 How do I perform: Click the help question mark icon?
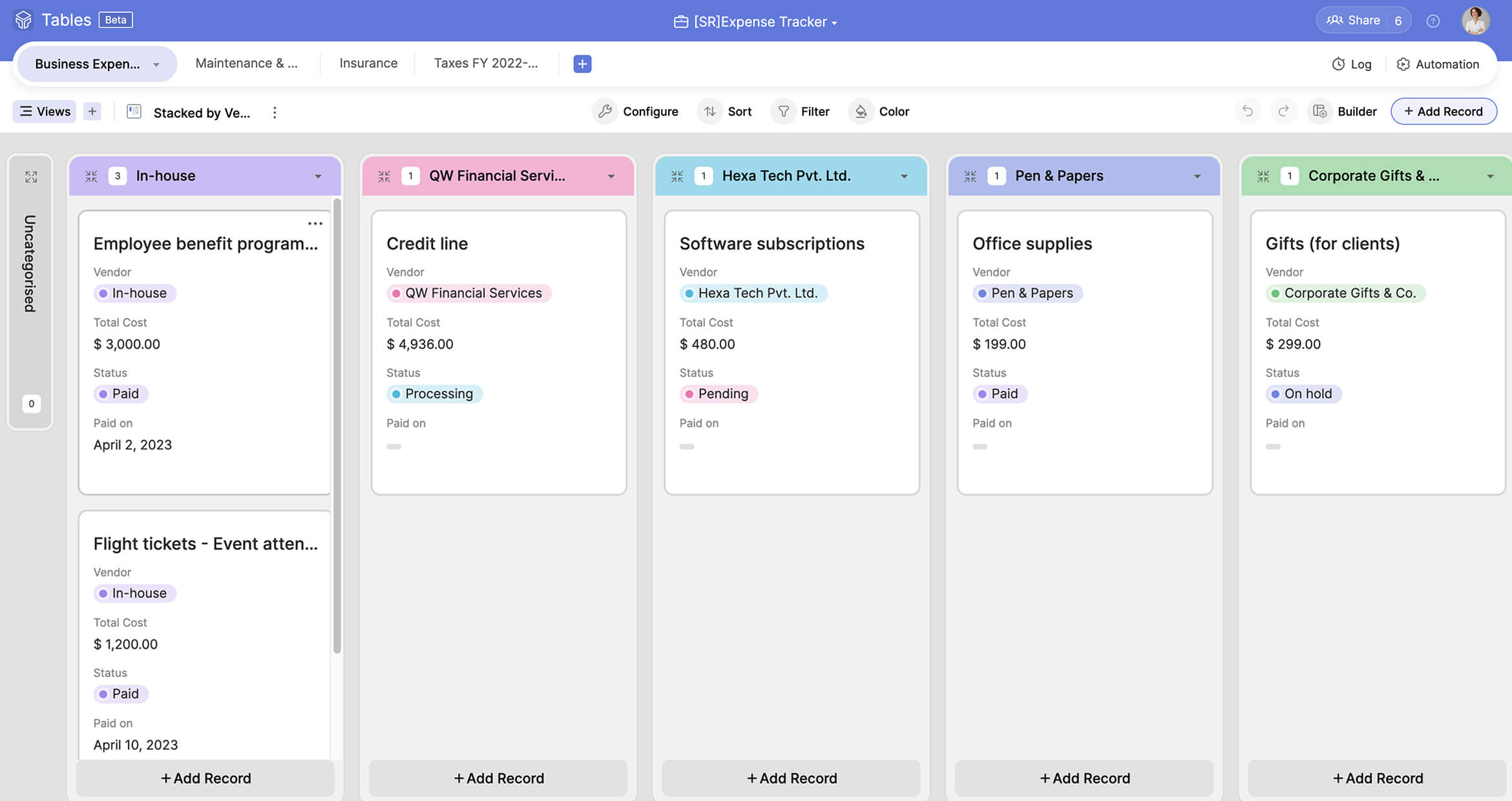point(1433,21)
